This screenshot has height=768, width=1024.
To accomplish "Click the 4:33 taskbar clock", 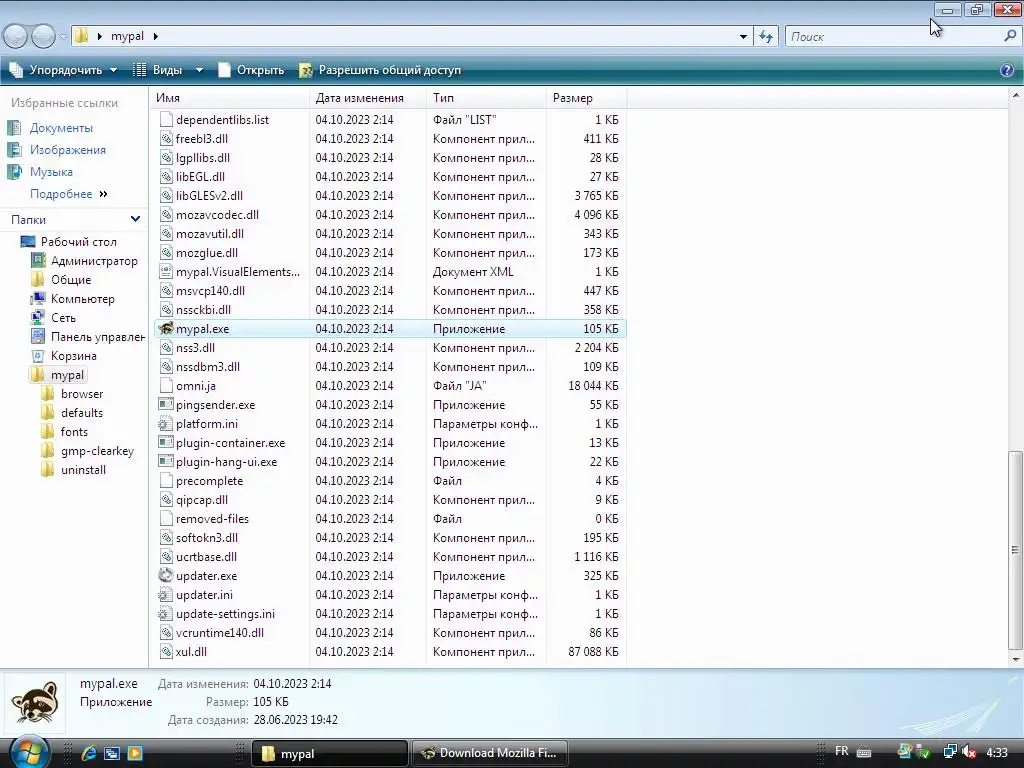I will click(x=997, y=752).
